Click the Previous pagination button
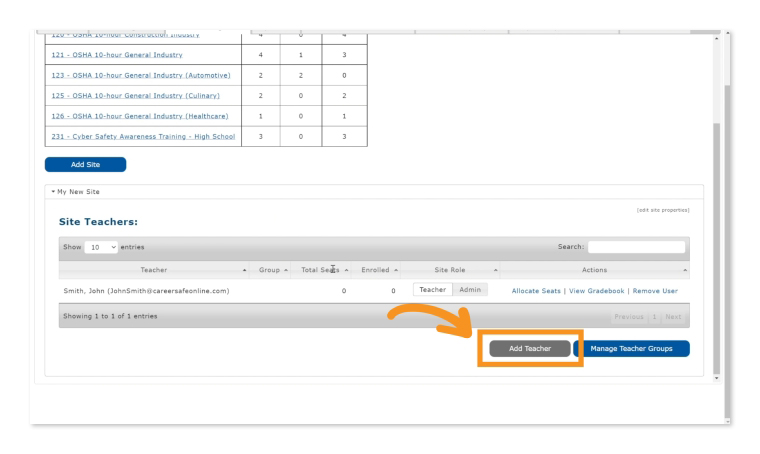 click(x=629, y=316)
